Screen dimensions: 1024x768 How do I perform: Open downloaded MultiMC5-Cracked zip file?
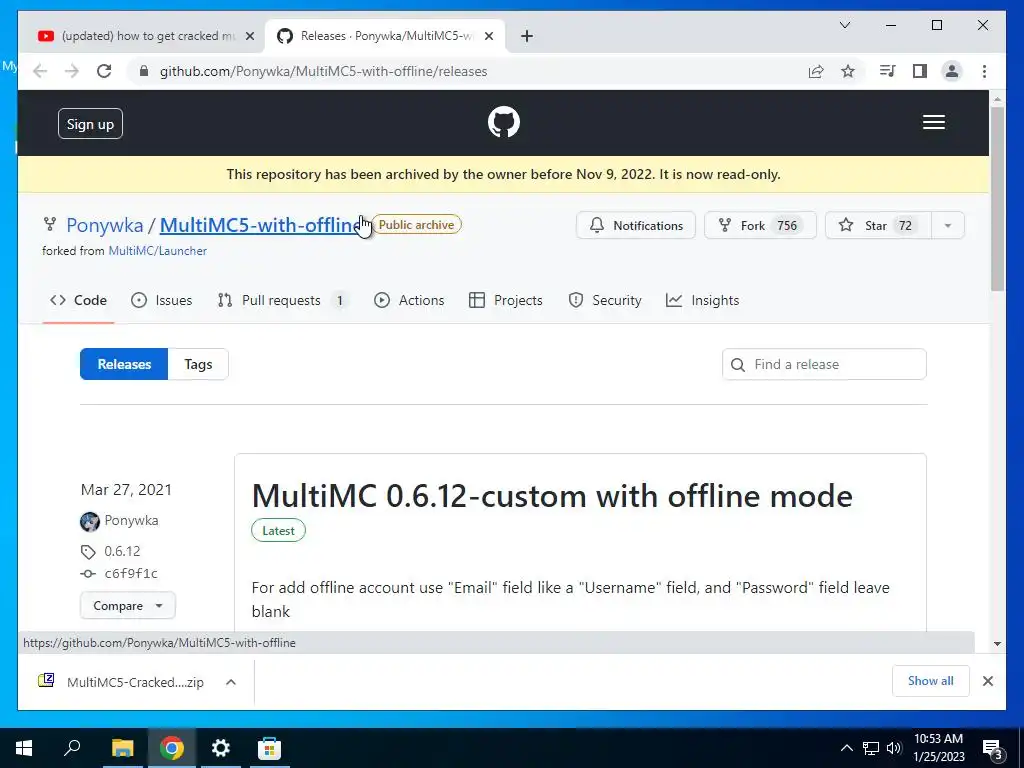[135, 682]
